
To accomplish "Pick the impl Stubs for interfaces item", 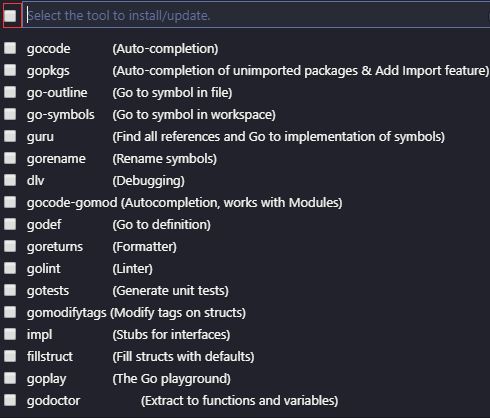I will point(245,335).
